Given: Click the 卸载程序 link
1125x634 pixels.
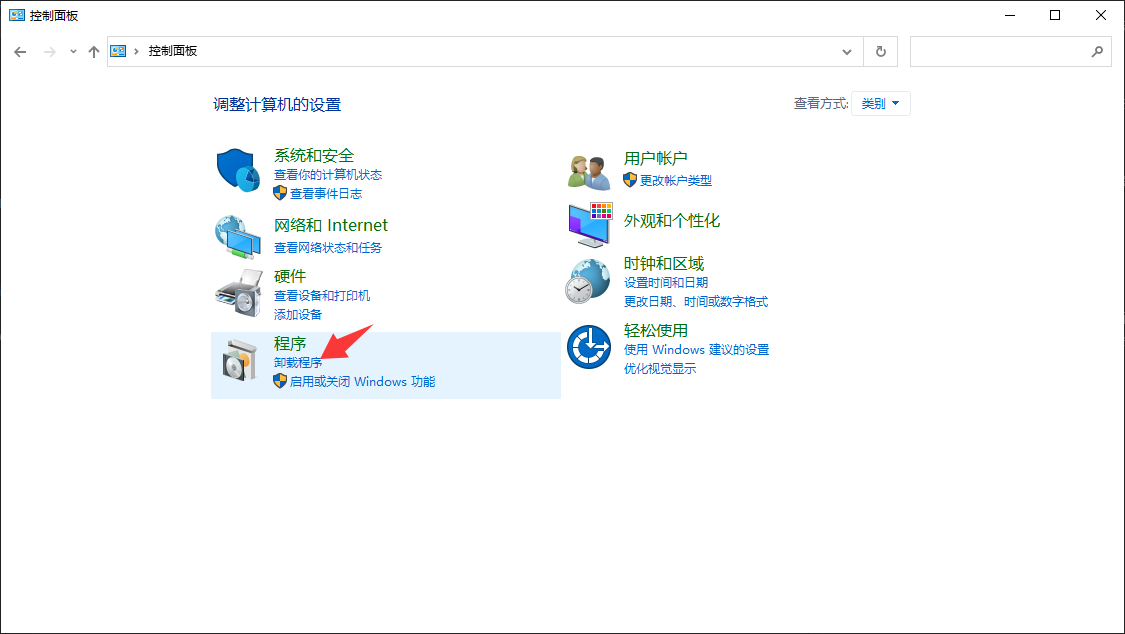Looking at the screenshot, I should click(x=298, y=362).
